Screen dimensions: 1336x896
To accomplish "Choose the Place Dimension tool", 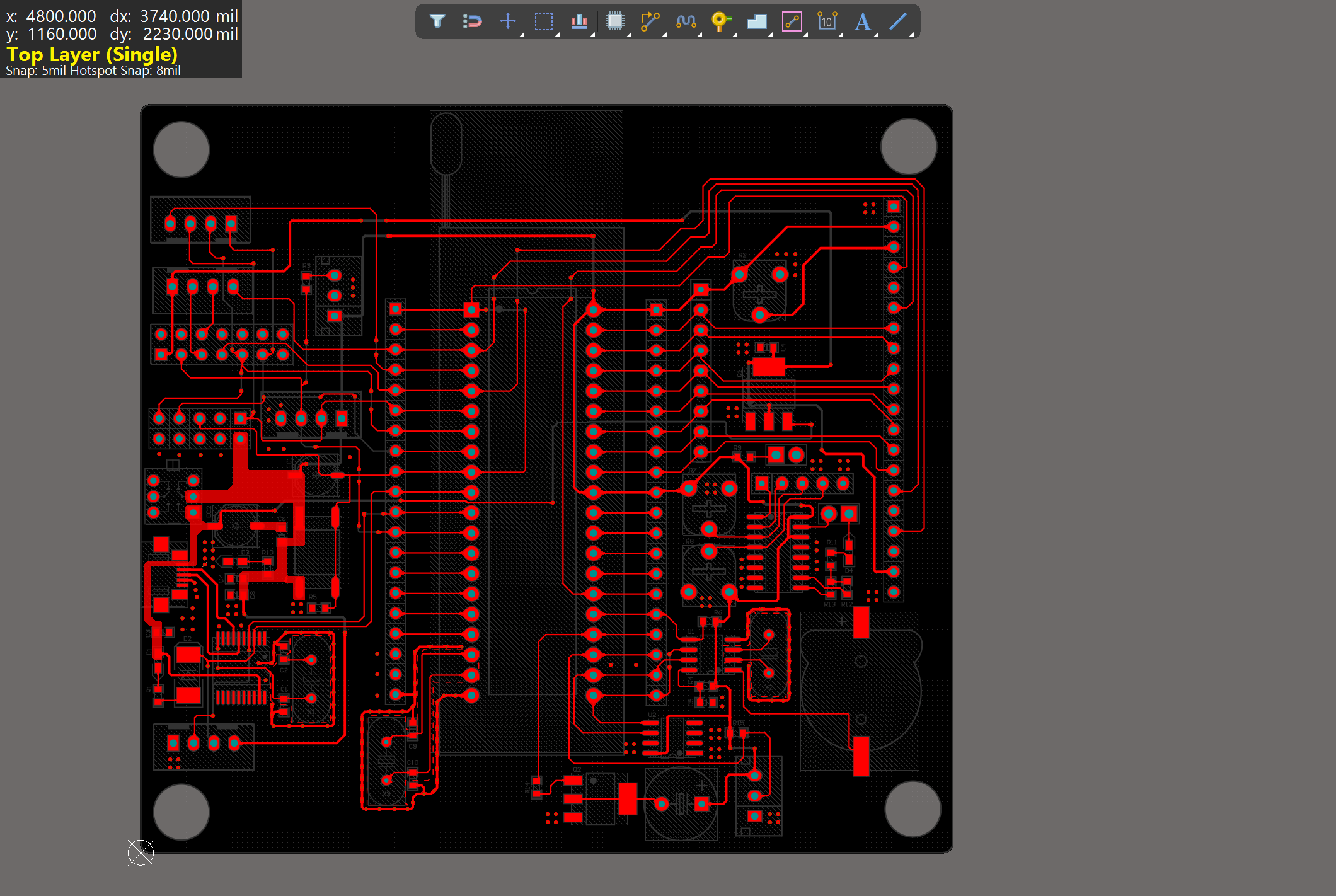I will coord(827,21).
